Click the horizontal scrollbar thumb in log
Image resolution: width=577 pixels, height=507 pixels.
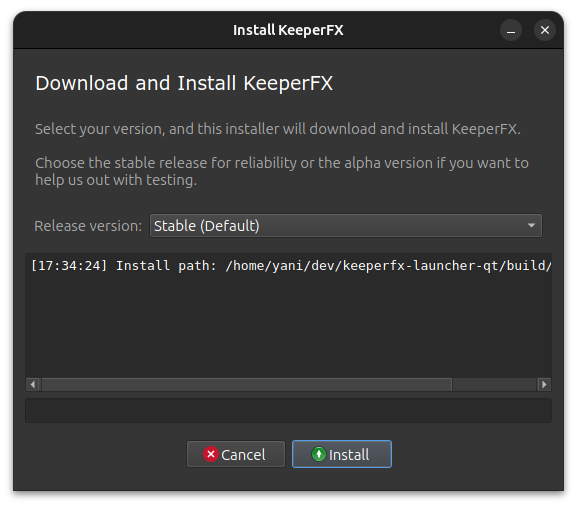pos(247,384)
